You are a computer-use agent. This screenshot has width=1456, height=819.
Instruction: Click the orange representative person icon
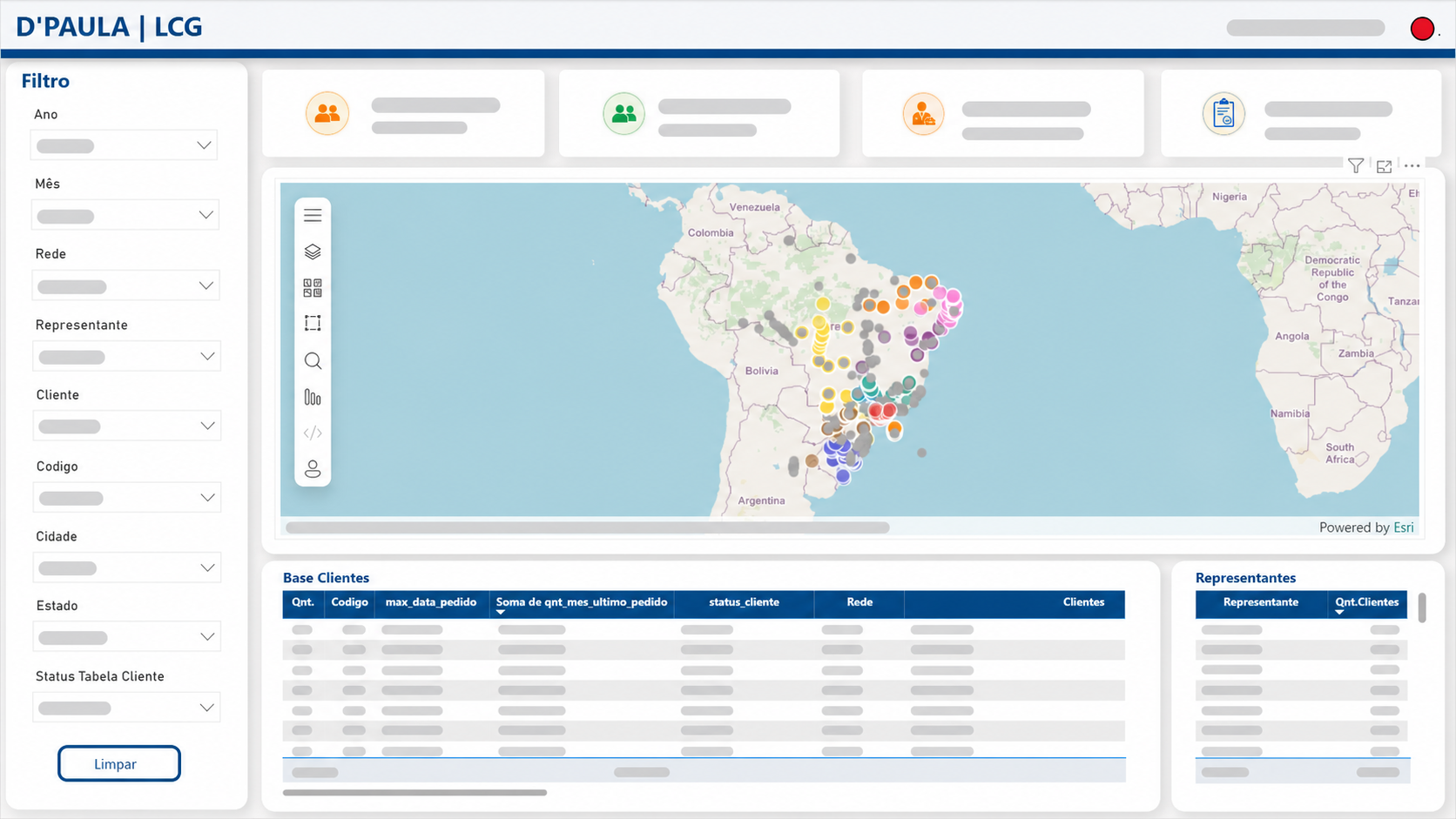click(923, 114)
